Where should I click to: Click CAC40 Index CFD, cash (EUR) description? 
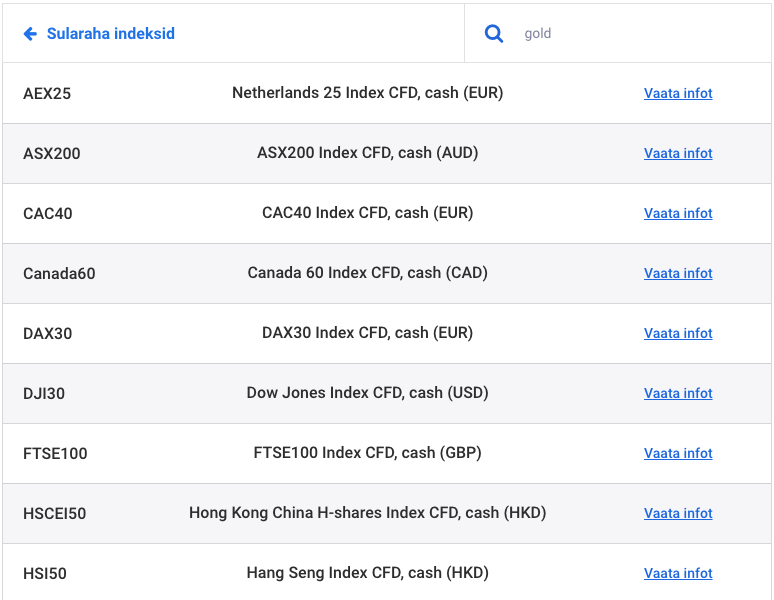(x=368, y=213)
